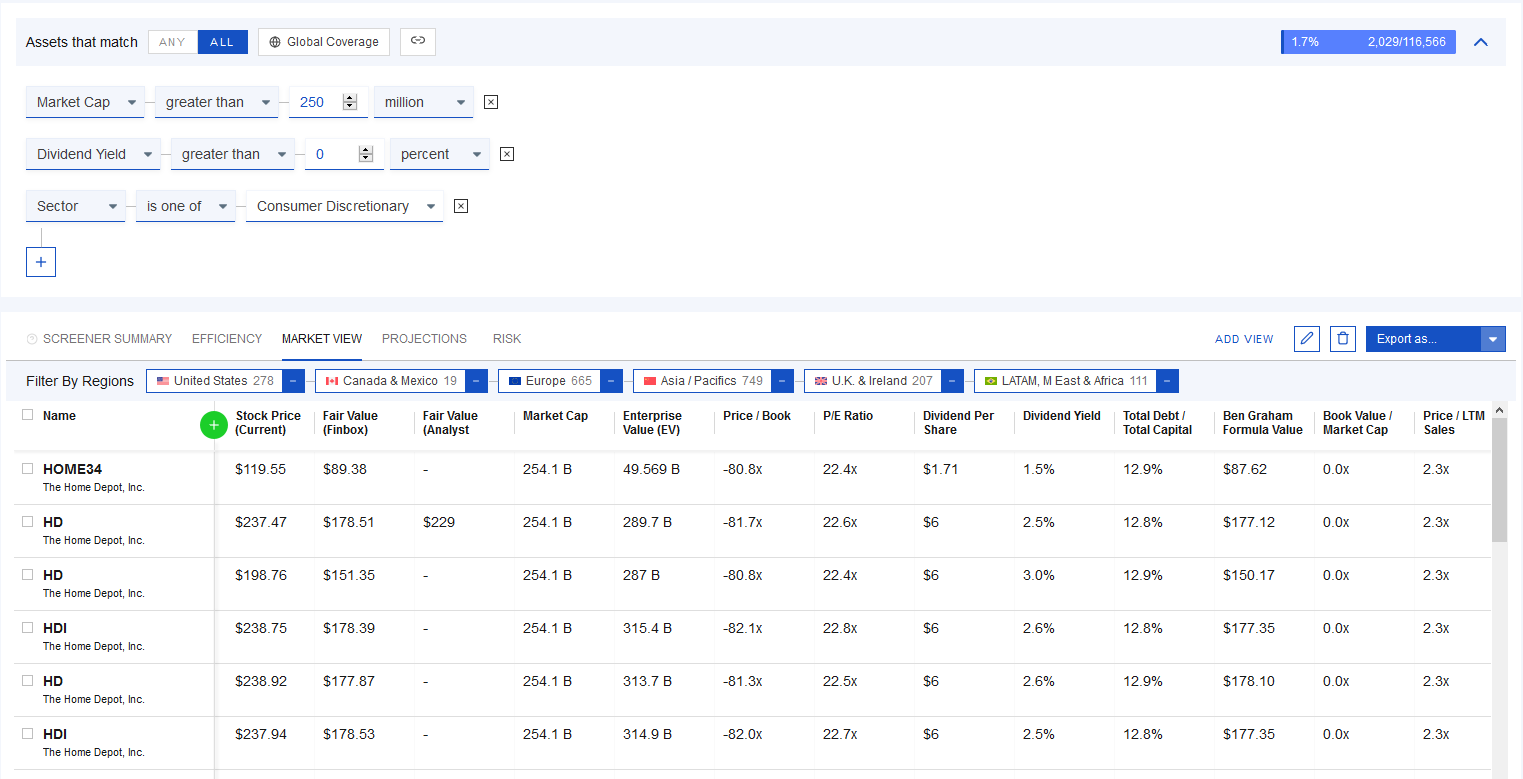Screen dimensions: 1523x779
Task: Open the Market Cap metric dropdown
Action: [86, 102]
